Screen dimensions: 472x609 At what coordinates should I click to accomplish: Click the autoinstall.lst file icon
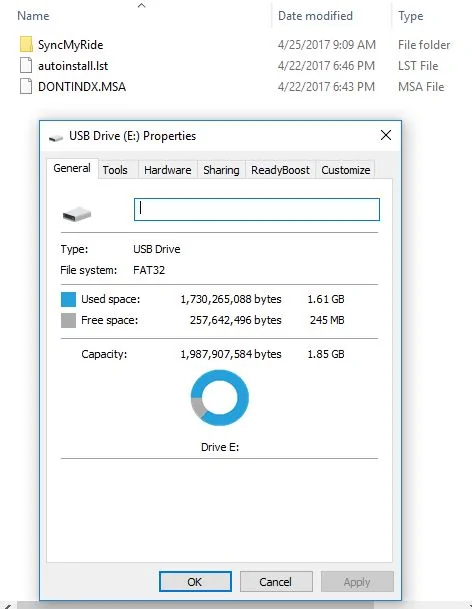coord(26,66)
